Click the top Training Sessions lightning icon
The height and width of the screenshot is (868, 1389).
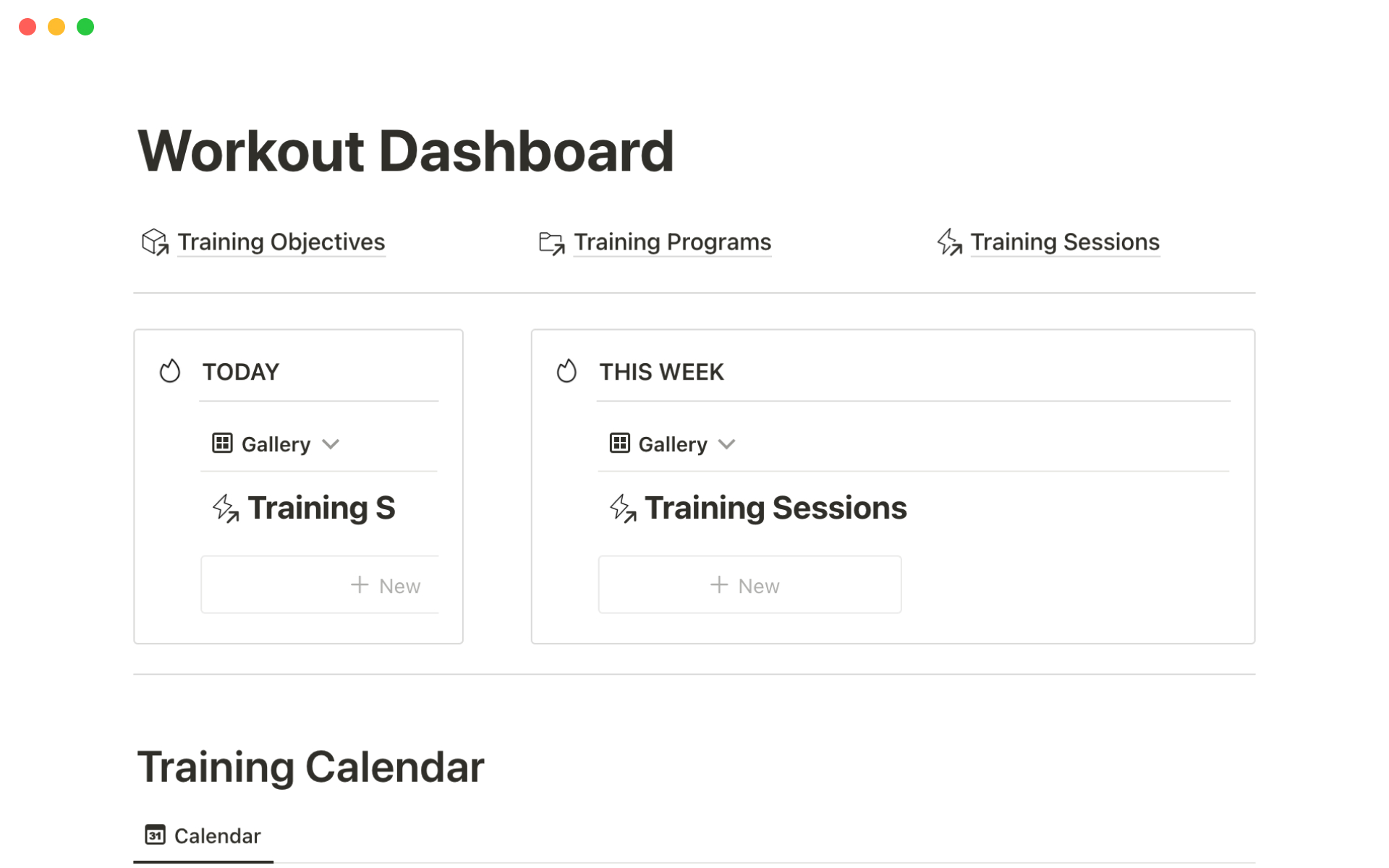coord(949,242)
